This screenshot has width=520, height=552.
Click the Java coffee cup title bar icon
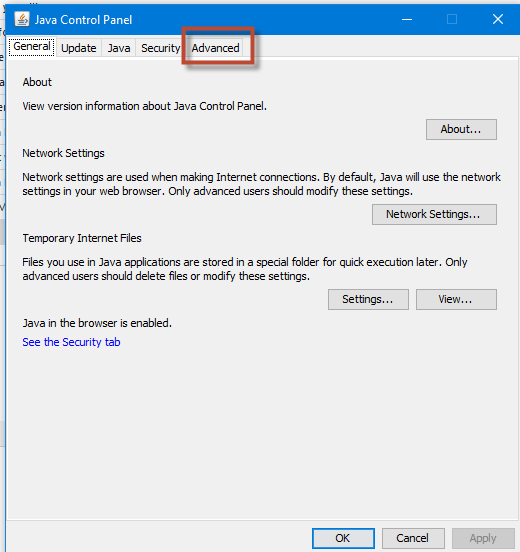coord(22,19)
